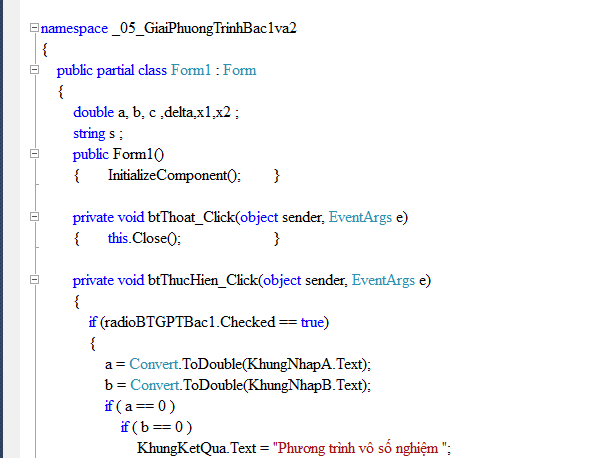Click EventArgs in btThoat_Click signature
Image resolution: width=614 pixels, height=458 pixels.
[360, 217]
